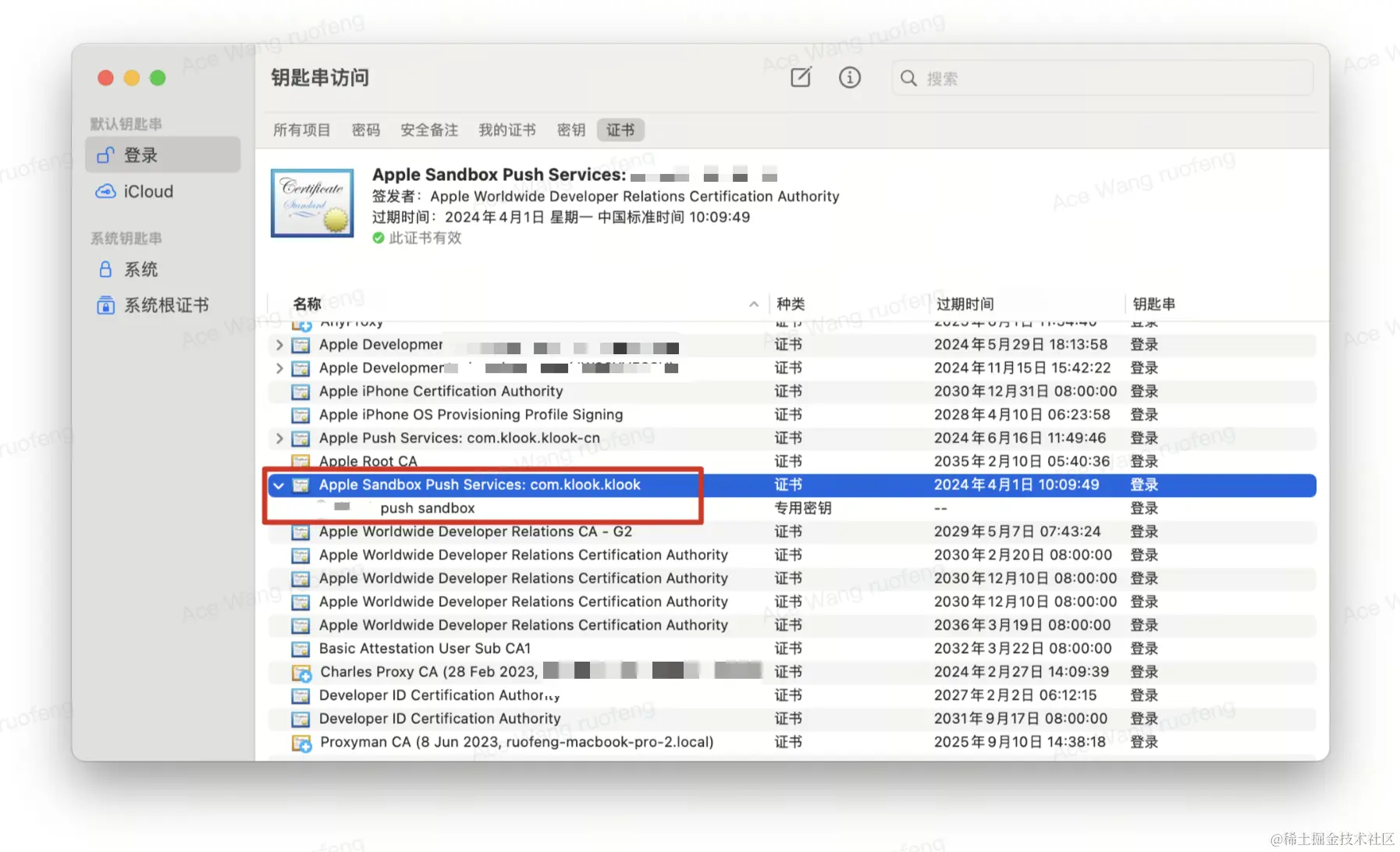
Task: Select Apple iPhone Certification Authority row
Action: 792,392
